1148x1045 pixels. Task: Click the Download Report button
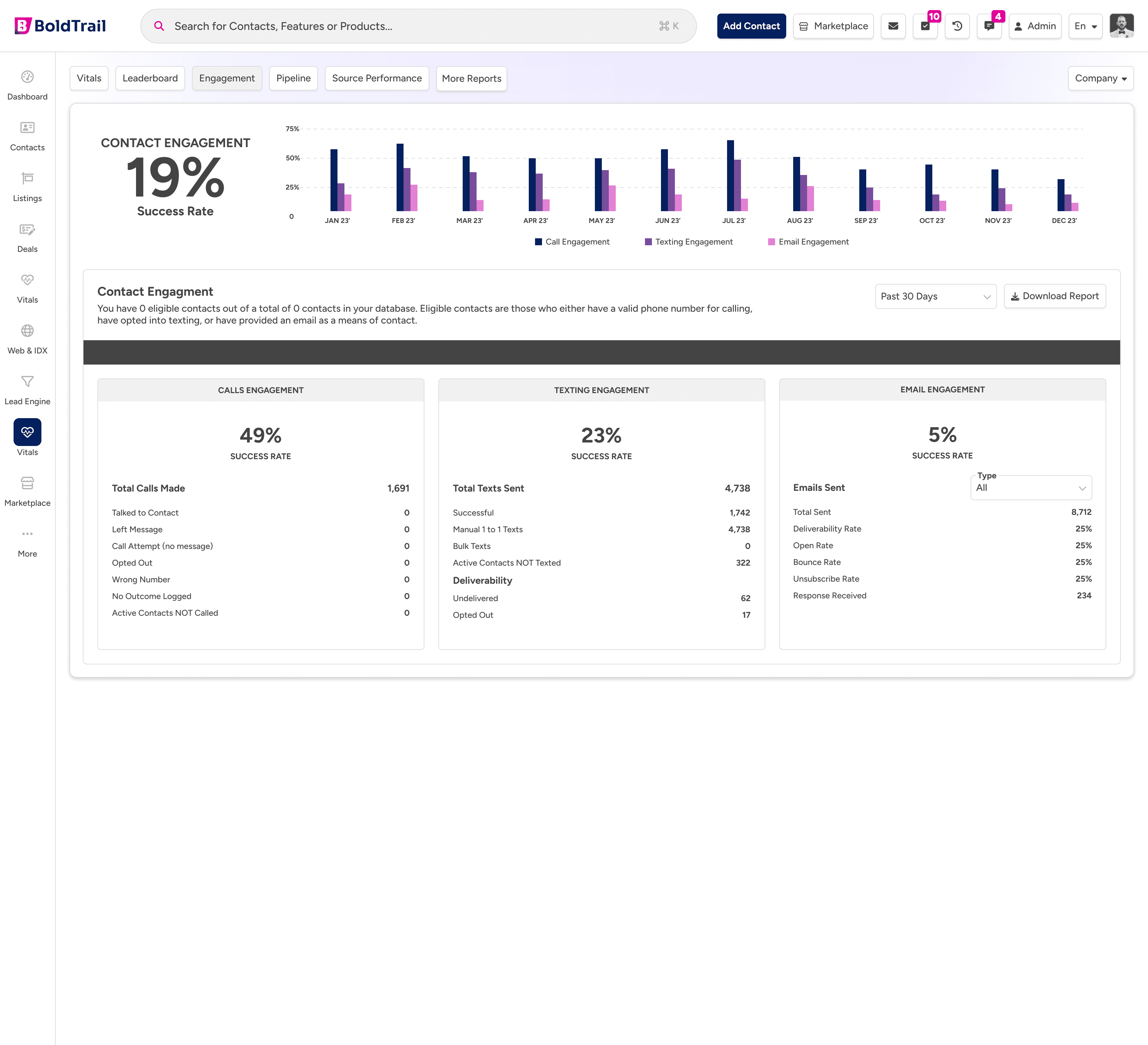pos(1055,296)
